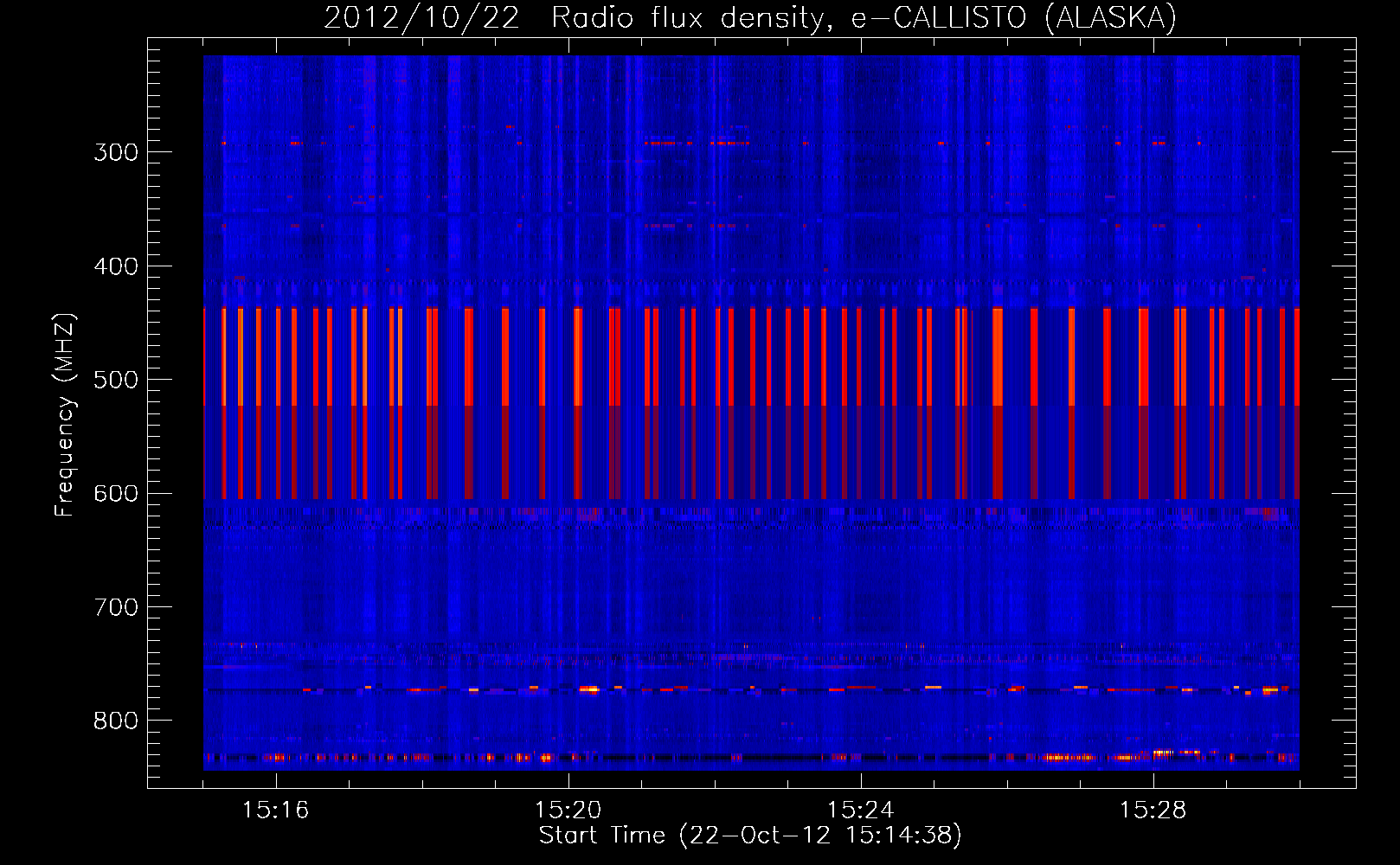Click the 15:20 time tick label
Screen dimensions: 1400x865
(x=568, y=811)
